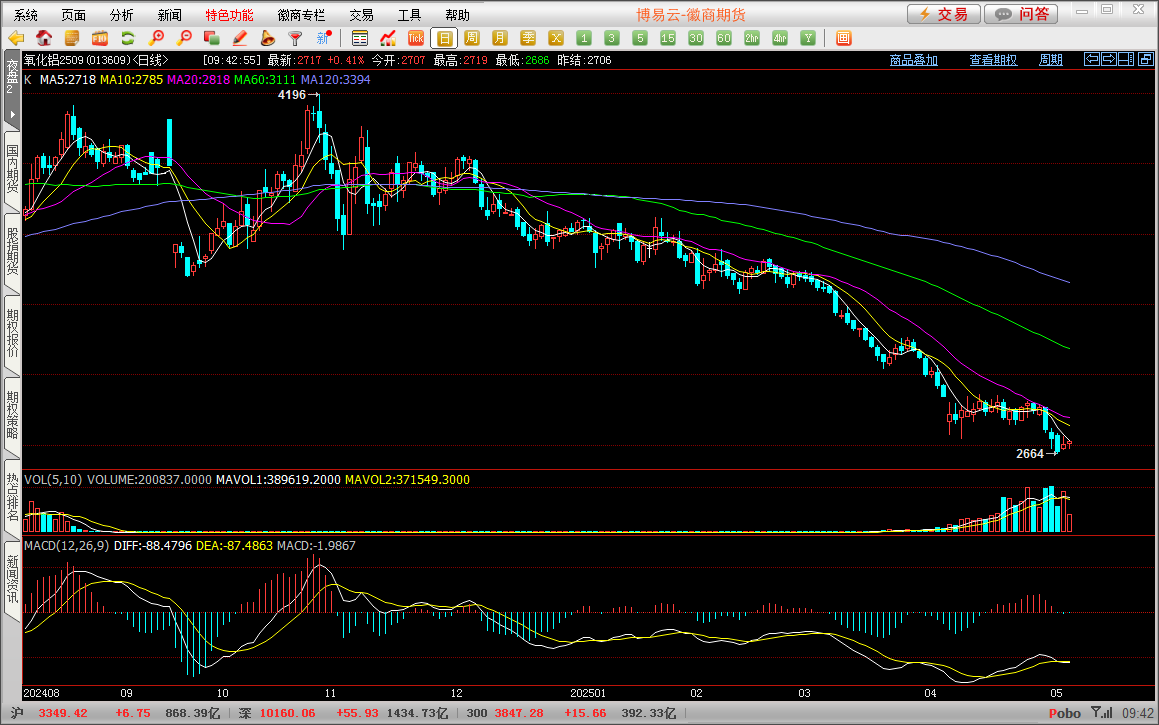Open the alert bell icon
Image resolution: width=1159 pixels, height=725 pixels.
(268, 38)
